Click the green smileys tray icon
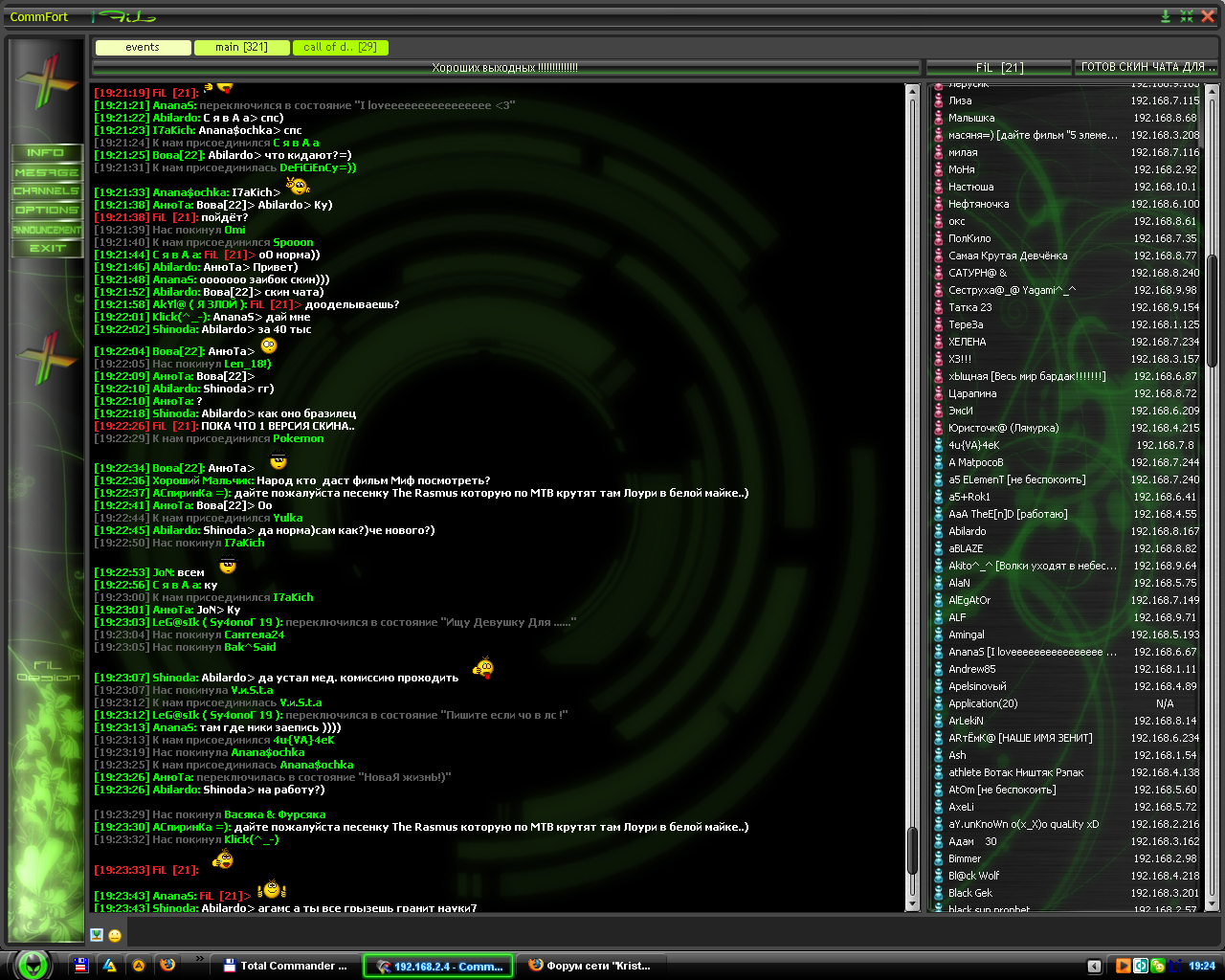This screenshot has height=980, width=1225. pyautogui.click(x=1157, y=966)
